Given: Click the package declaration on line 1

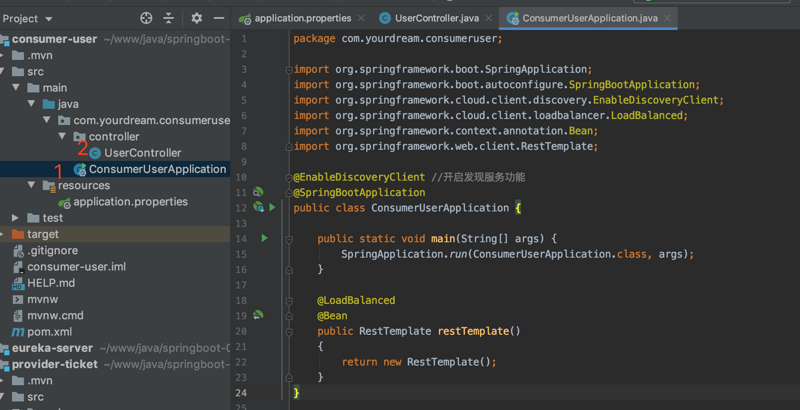Looking at the screenshot, I should click(x=398, y=39).
